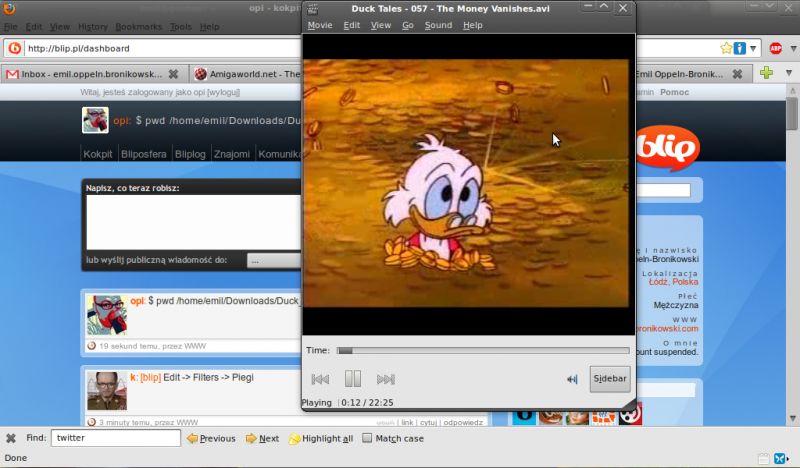Open Firefox File menu

[x=10, y=27]
